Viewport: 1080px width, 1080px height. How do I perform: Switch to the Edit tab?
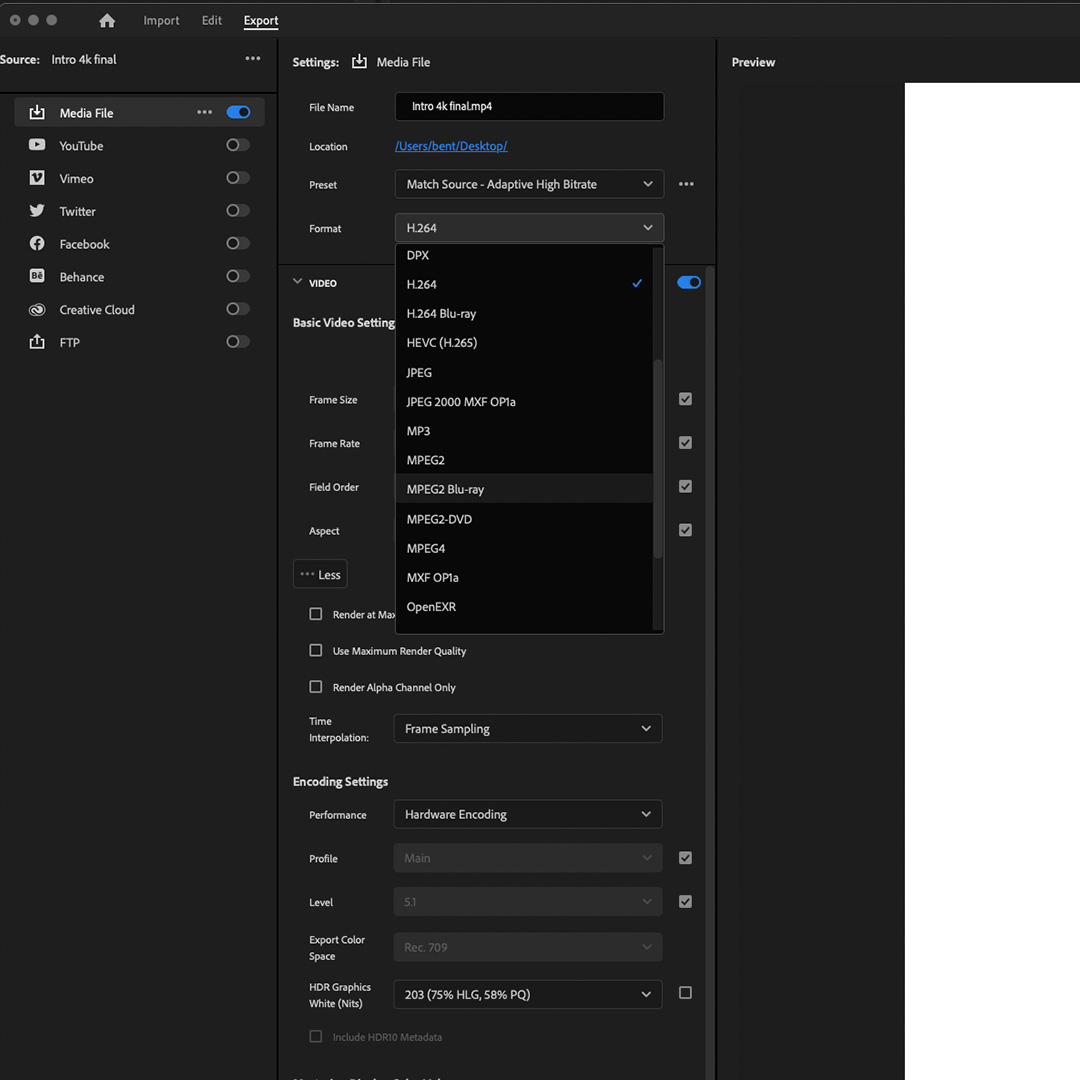(211, 20)
